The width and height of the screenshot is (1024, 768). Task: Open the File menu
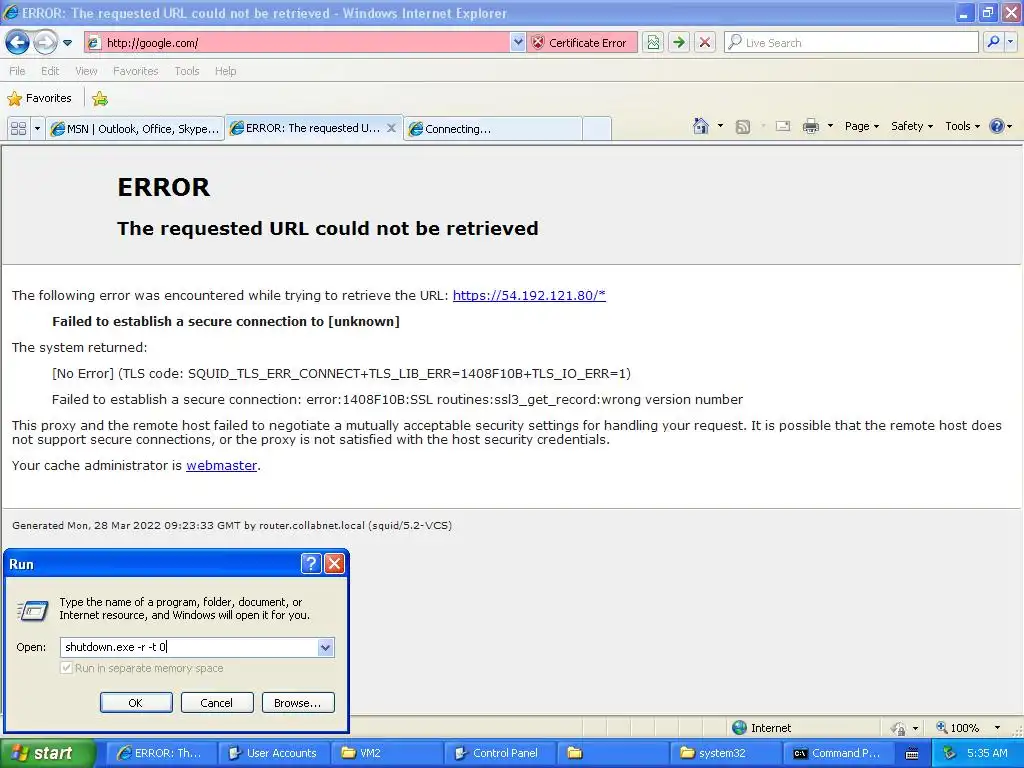(x=18, y=71)
